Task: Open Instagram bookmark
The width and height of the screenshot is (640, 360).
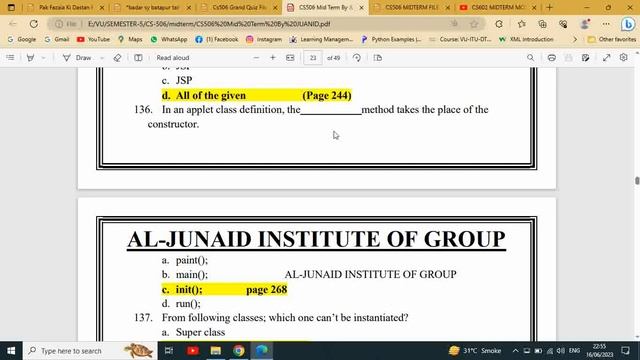Action: (264, 39)
